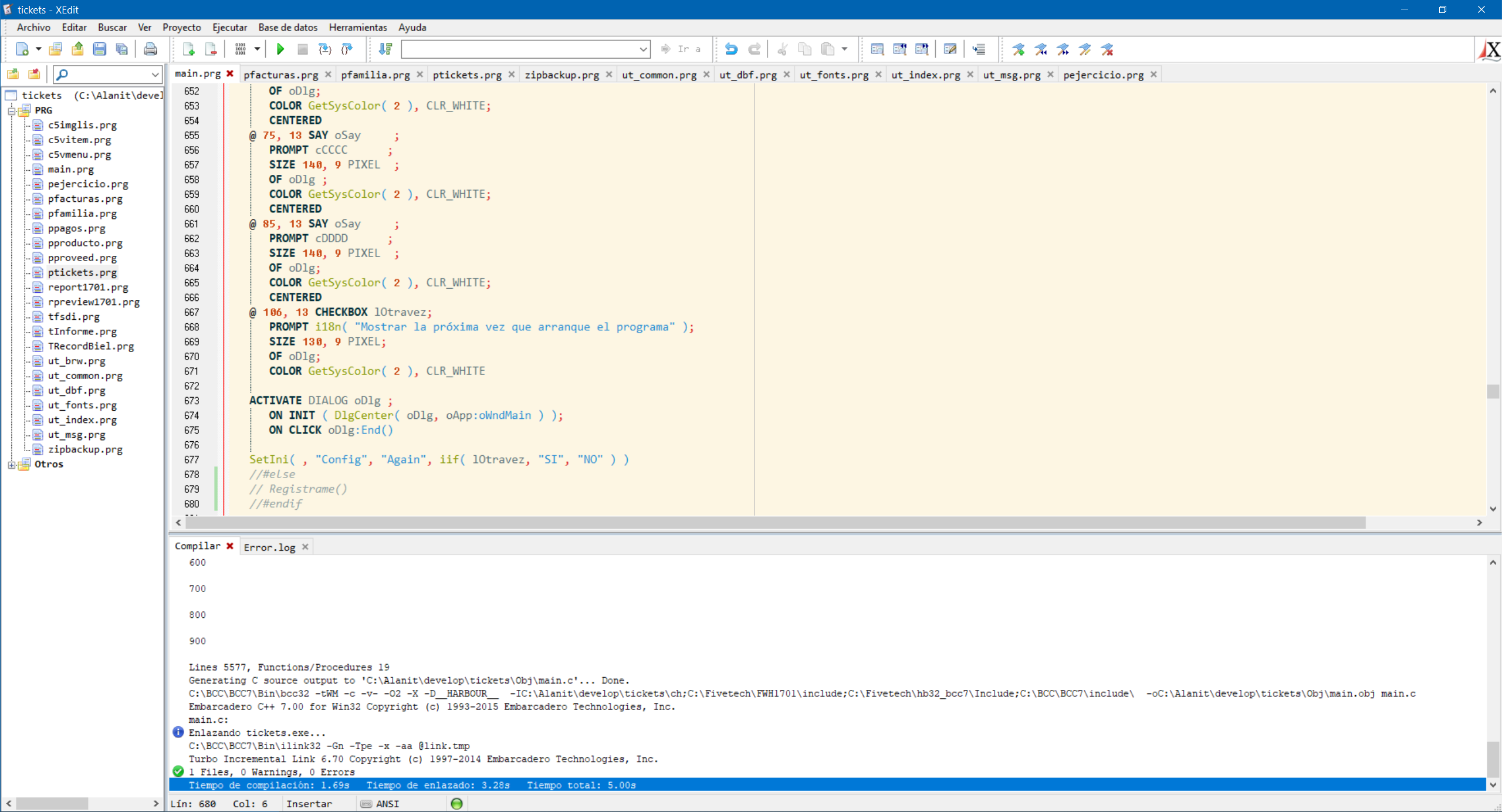1502x812 pixels.
Task: Click the save file floppy disk icon
Action: pos(100,49)
